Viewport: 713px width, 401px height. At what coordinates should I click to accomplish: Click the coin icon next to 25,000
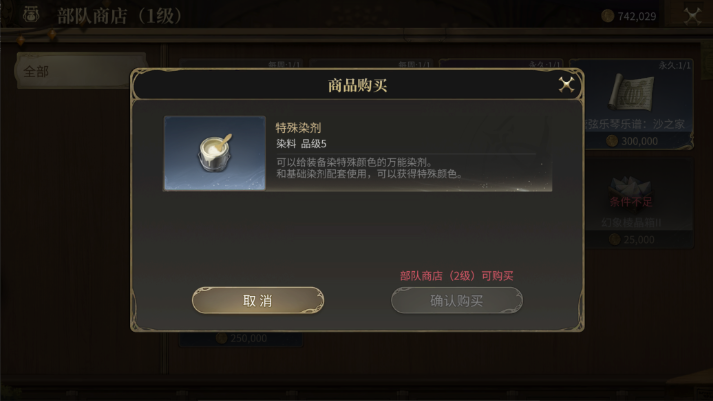pyautogui.click(x=614, y=240)
